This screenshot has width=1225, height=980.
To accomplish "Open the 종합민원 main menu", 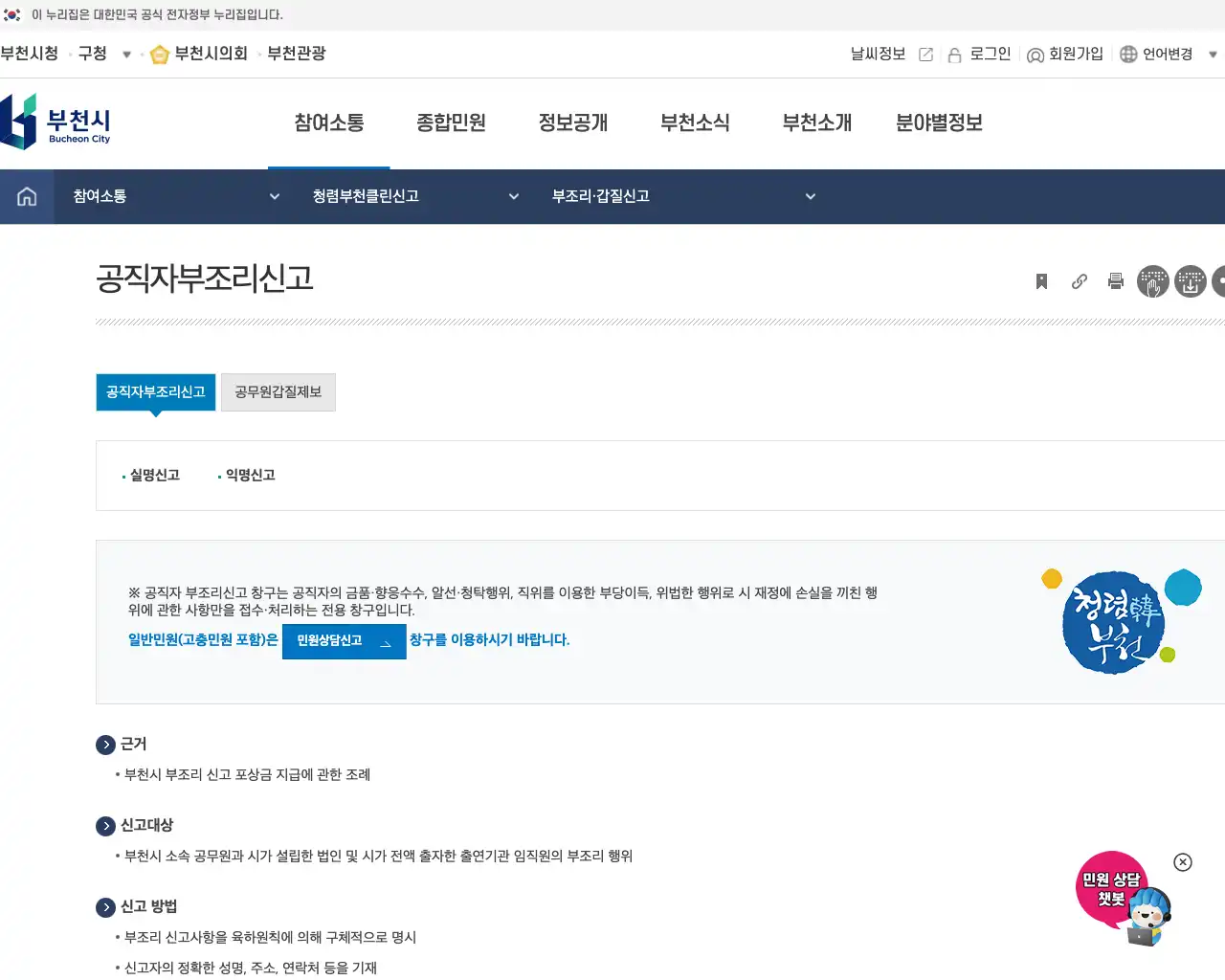I will 451,122.
